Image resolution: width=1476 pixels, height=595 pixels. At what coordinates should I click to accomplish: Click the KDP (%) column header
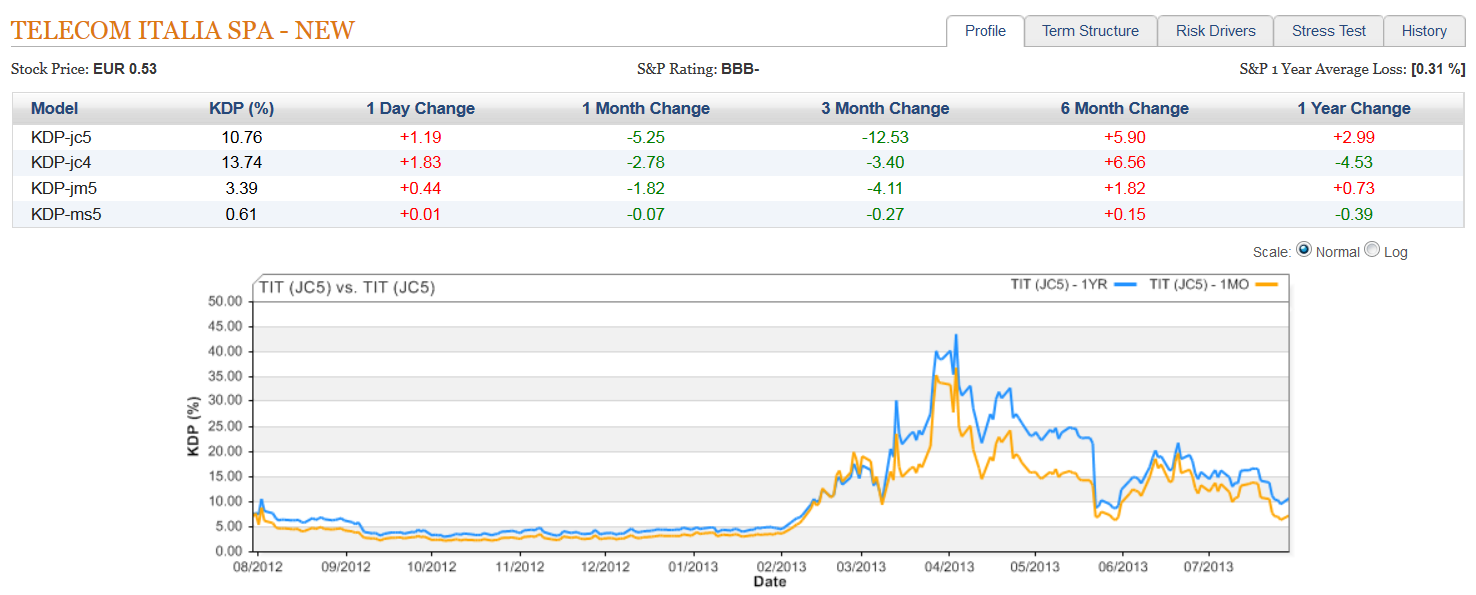241,108
